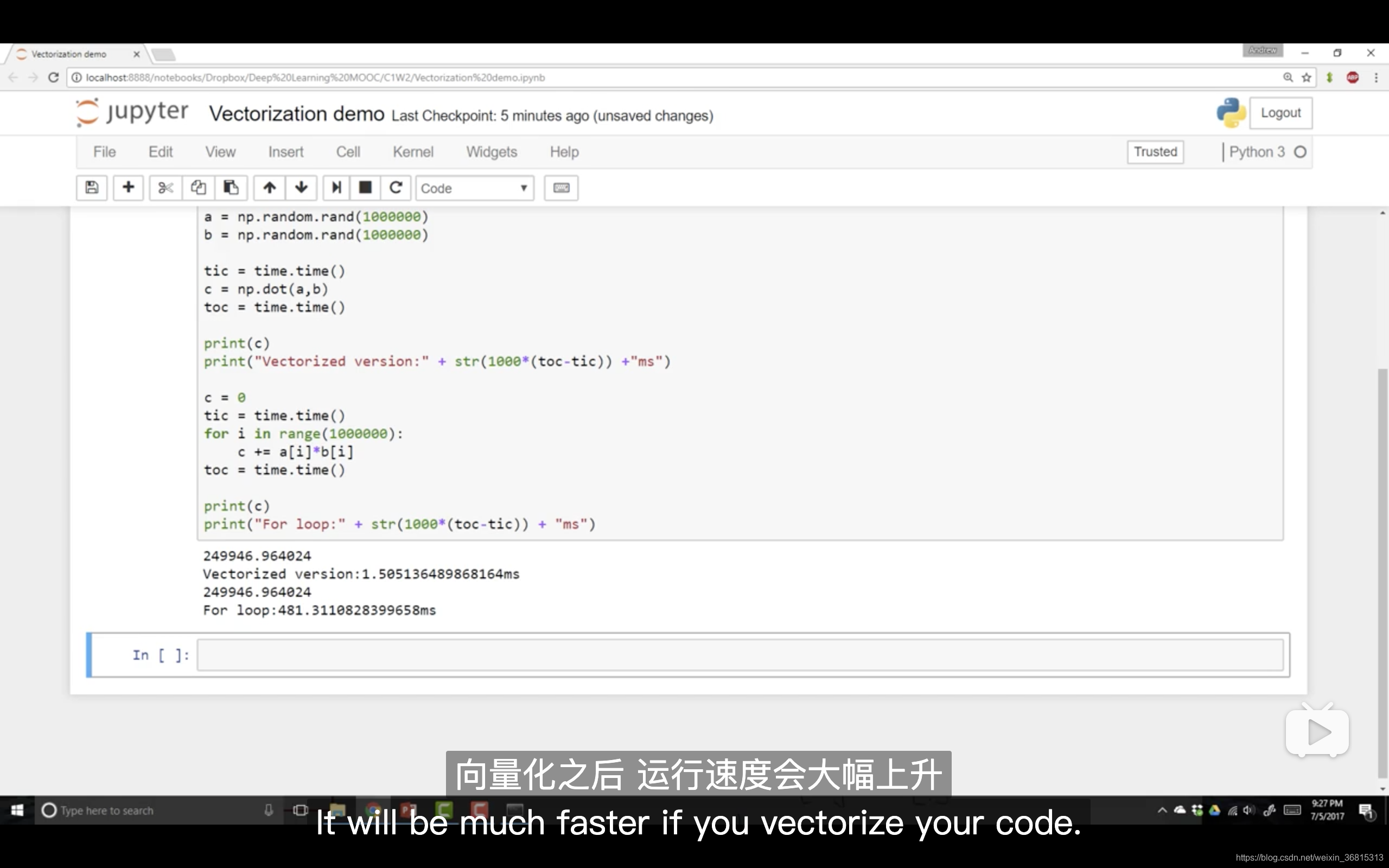Click the Stop Kernel (square) icon
This screenshot has width=1389, height=868.
tap(365, 188)
